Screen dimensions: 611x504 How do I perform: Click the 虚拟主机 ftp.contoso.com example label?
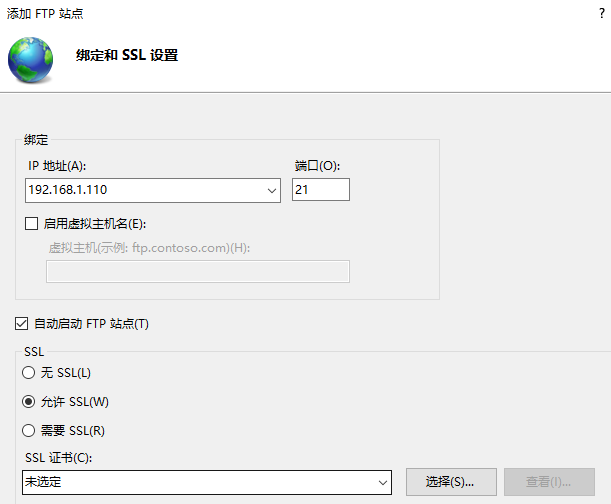pos(149,248)
